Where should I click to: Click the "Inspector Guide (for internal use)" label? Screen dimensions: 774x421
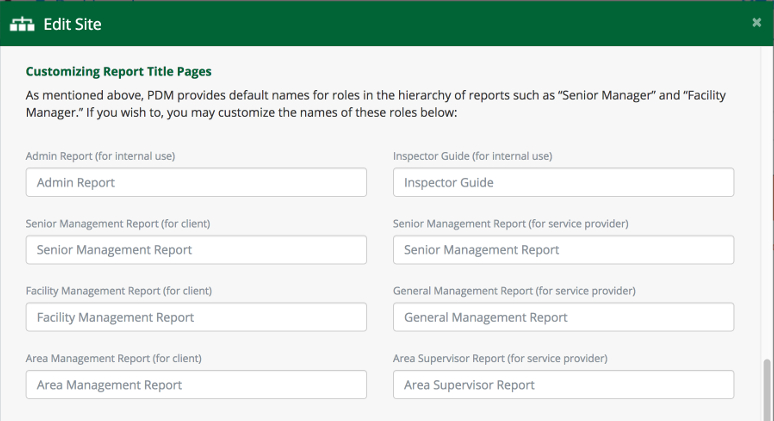(x=472, y=156)
